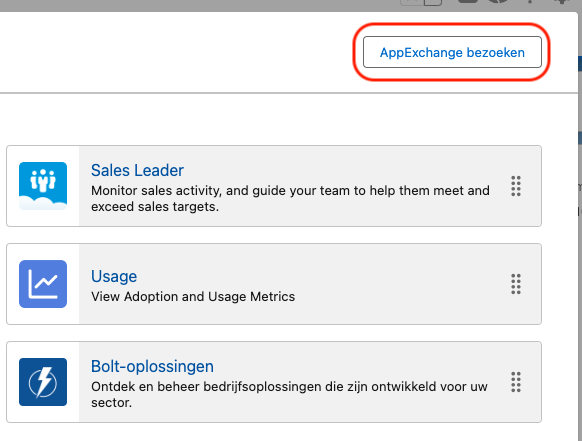The image size is (582, 441).
Task: Open the Usage title link
Action: click(114, 276)
